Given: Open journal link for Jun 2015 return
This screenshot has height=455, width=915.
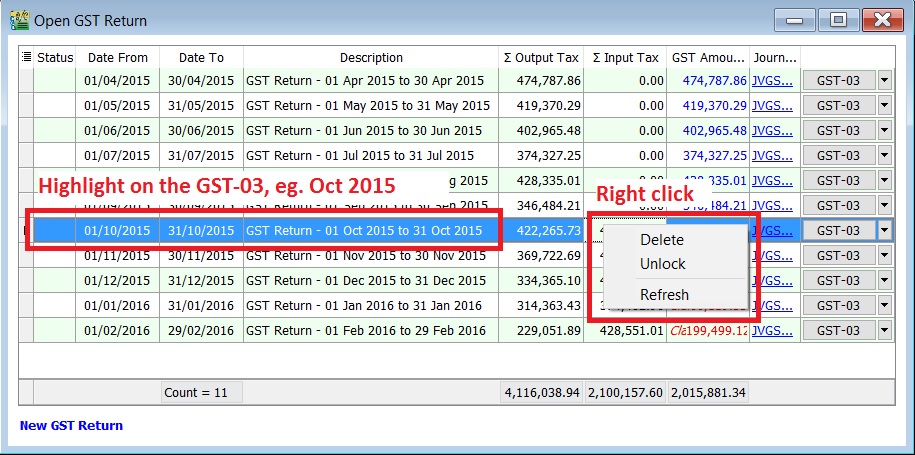Looking at the screenshot, I should 773,131.
